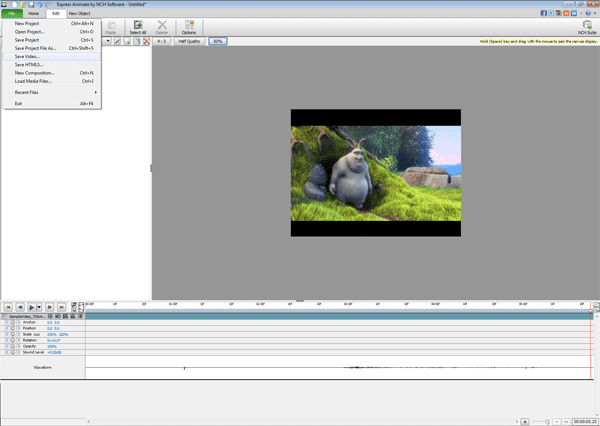Click the orange share icon beside LinkedIn
The height and width of the screenshot is (426, 600).
pos(566,13)
